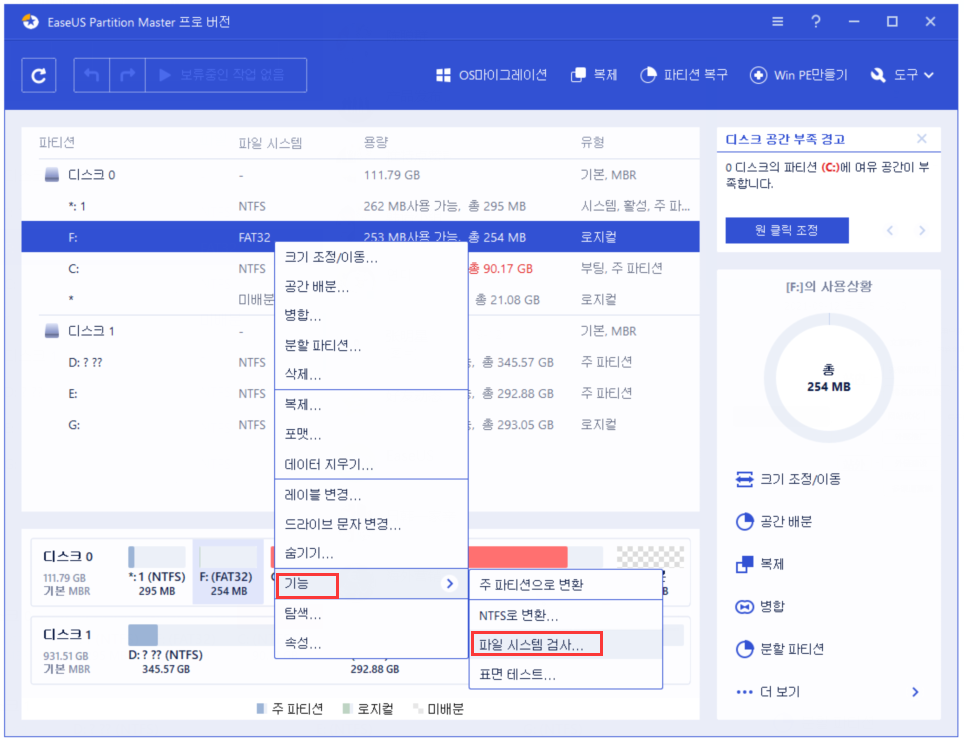Click the undo arrow button
Image resolution: width=964 pixels, height=741 pixels.
point(92,75)
